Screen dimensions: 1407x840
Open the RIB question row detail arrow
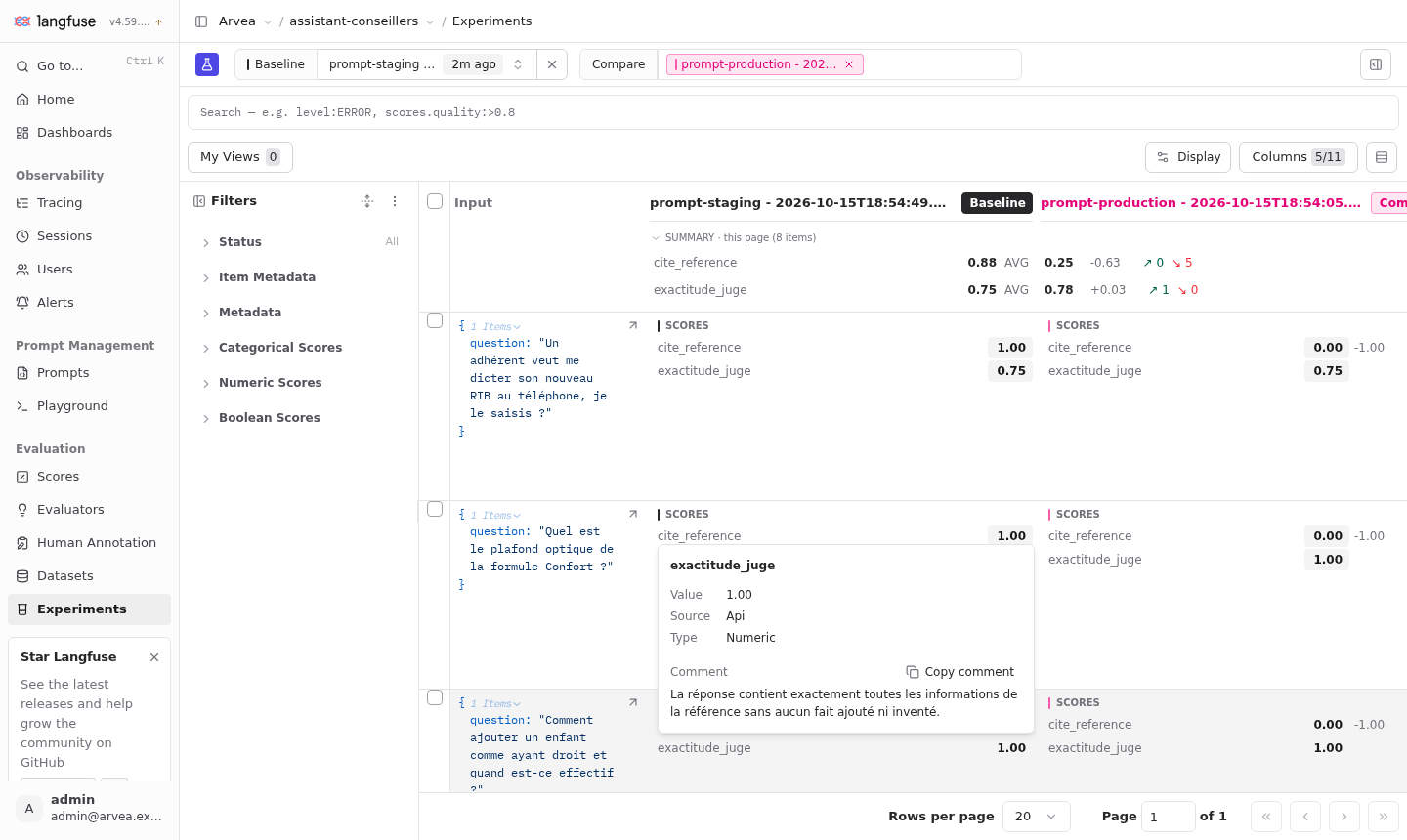pos(633,325)
